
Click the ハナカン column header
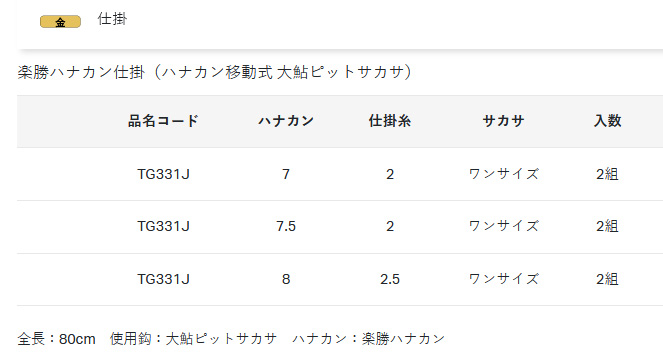click(x=286, y=121)
